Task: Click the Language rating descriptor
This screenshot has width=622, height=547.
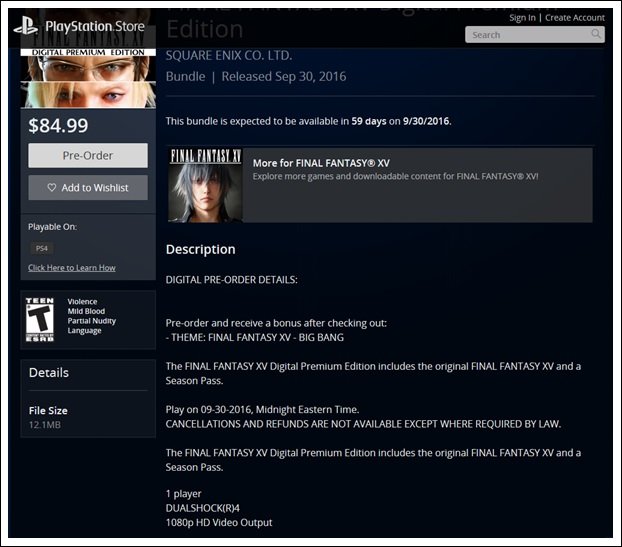Action: tap(84, 330)
